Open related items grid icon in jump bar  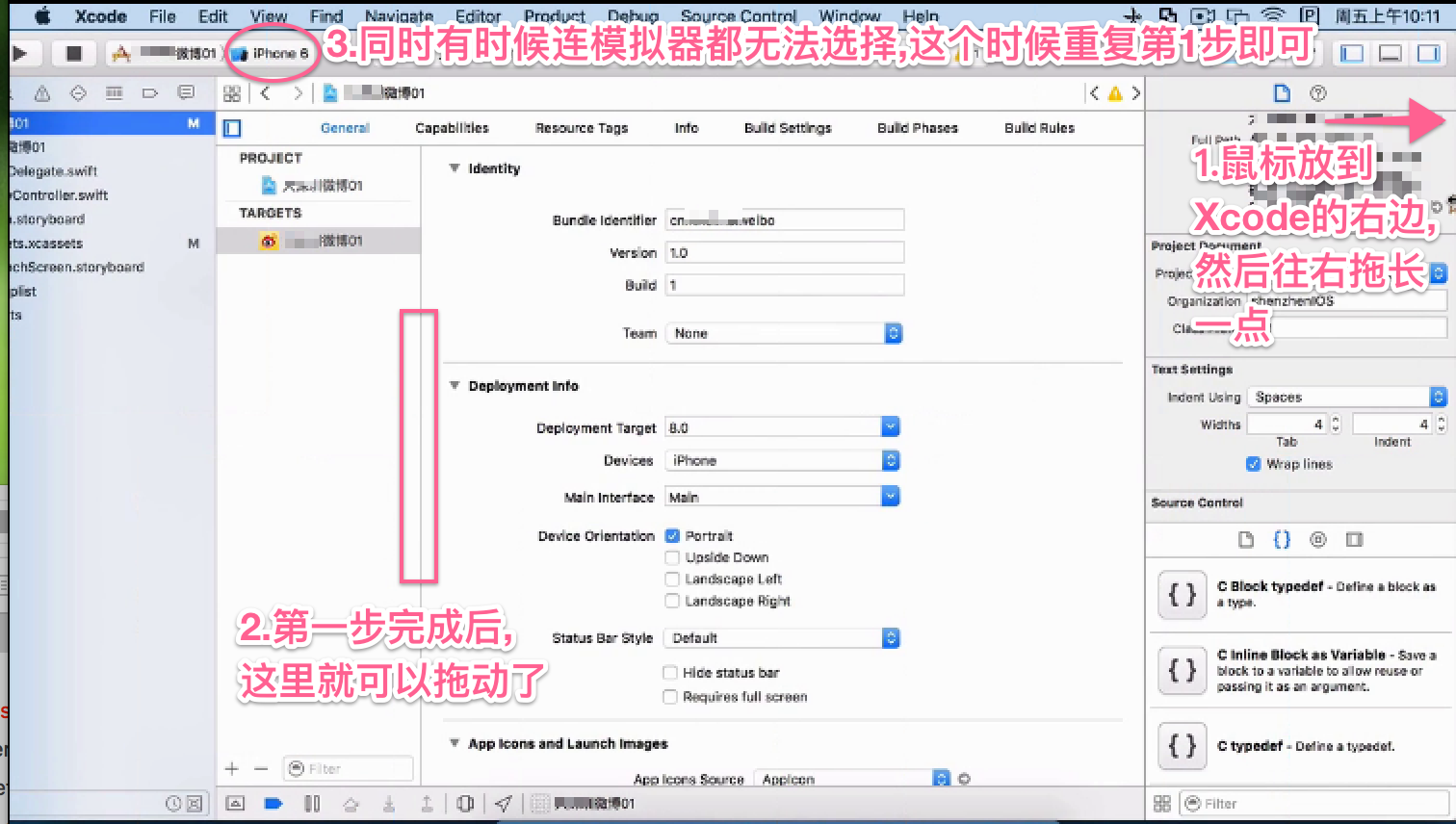(232, 93)
